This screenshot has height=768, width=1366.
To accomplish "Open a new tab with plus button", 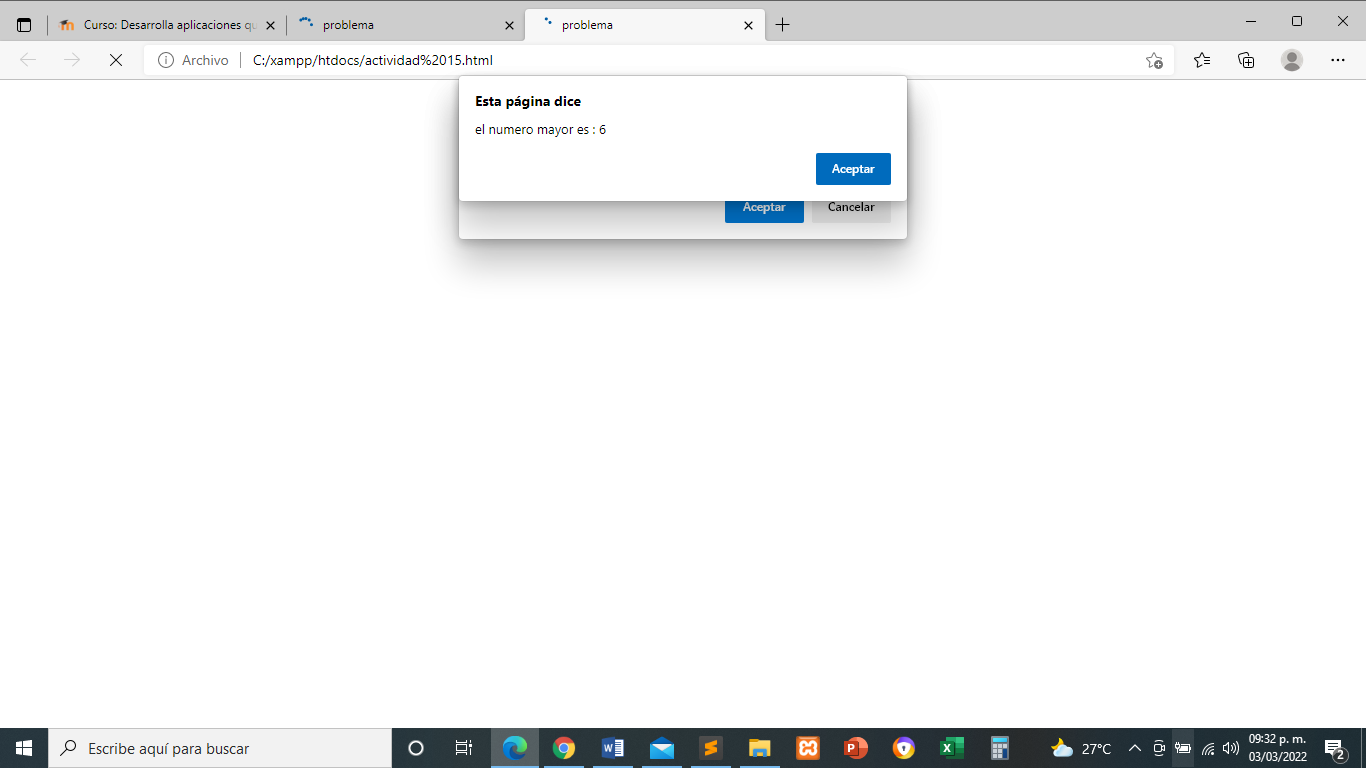I will click(782, 25).
